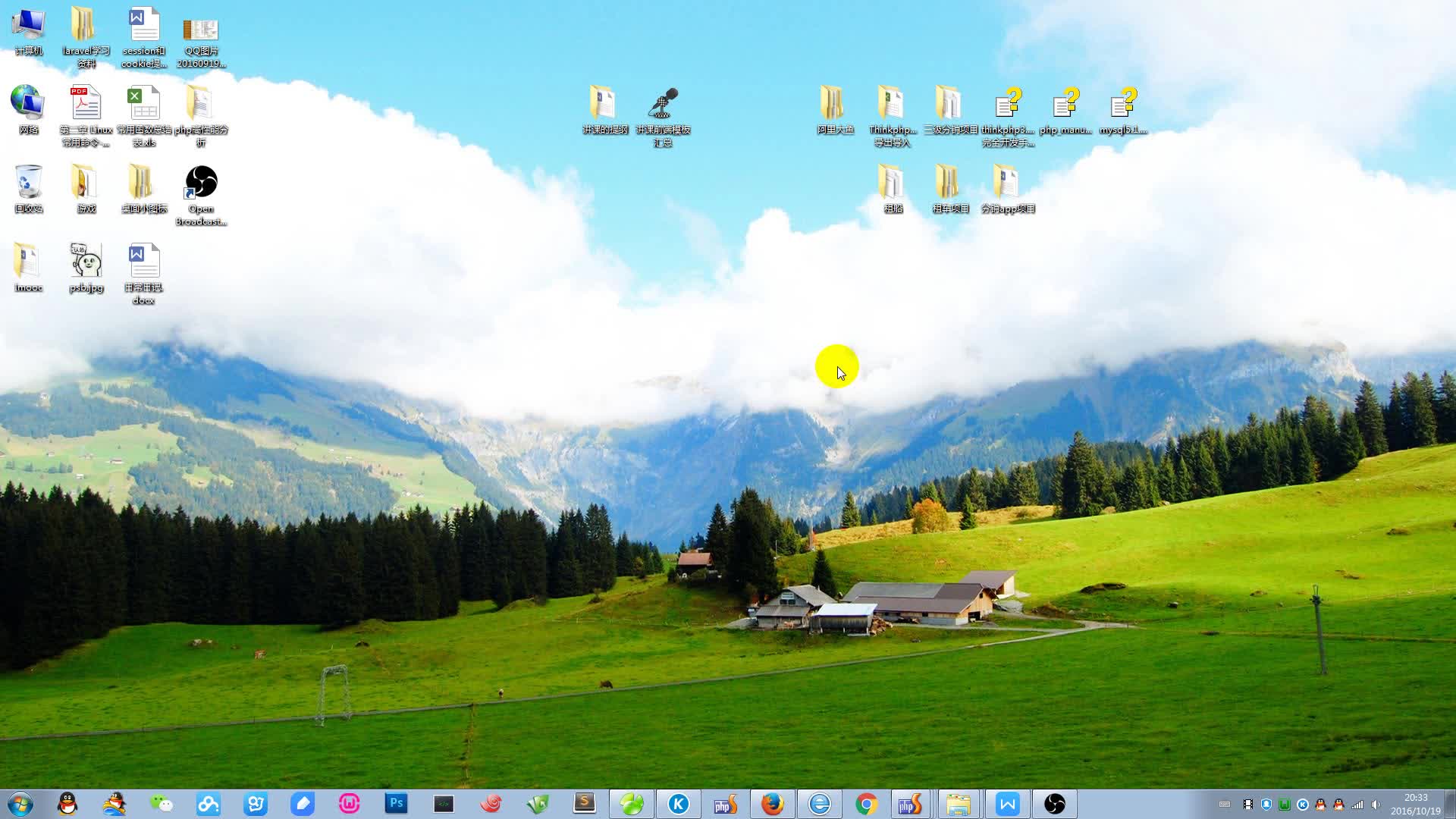Click the WeChat taskbar icon
This screenshot has height=819, width=1456.
click(x=162, y=804)
